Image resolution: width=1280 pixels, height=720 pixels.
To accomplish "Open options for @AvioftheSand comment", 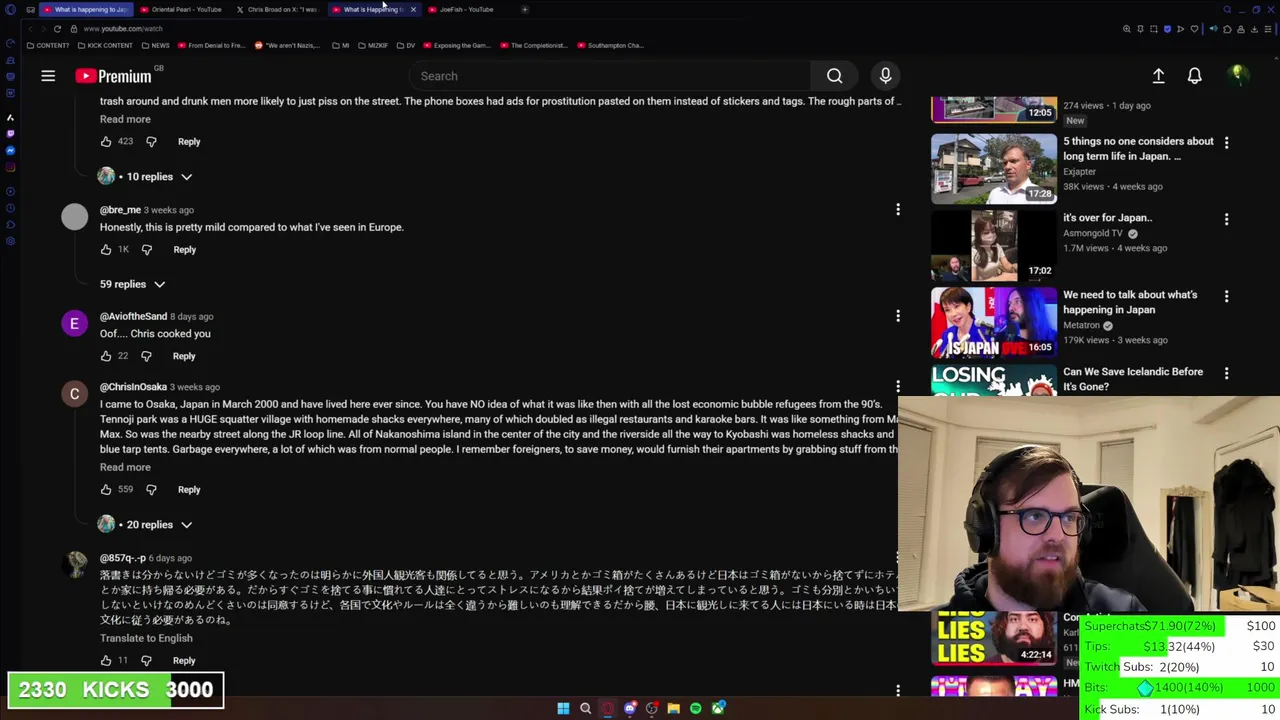I will [898, 316].
